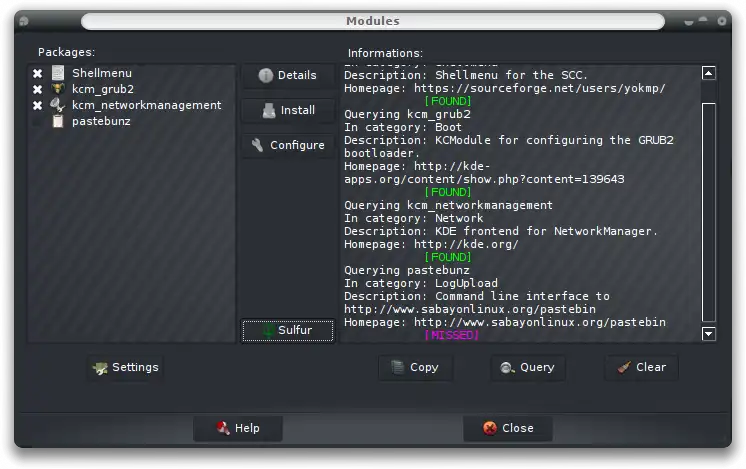Open the Help button
Image resolution: width=746 pixels, height=469 pixels.
238,428
